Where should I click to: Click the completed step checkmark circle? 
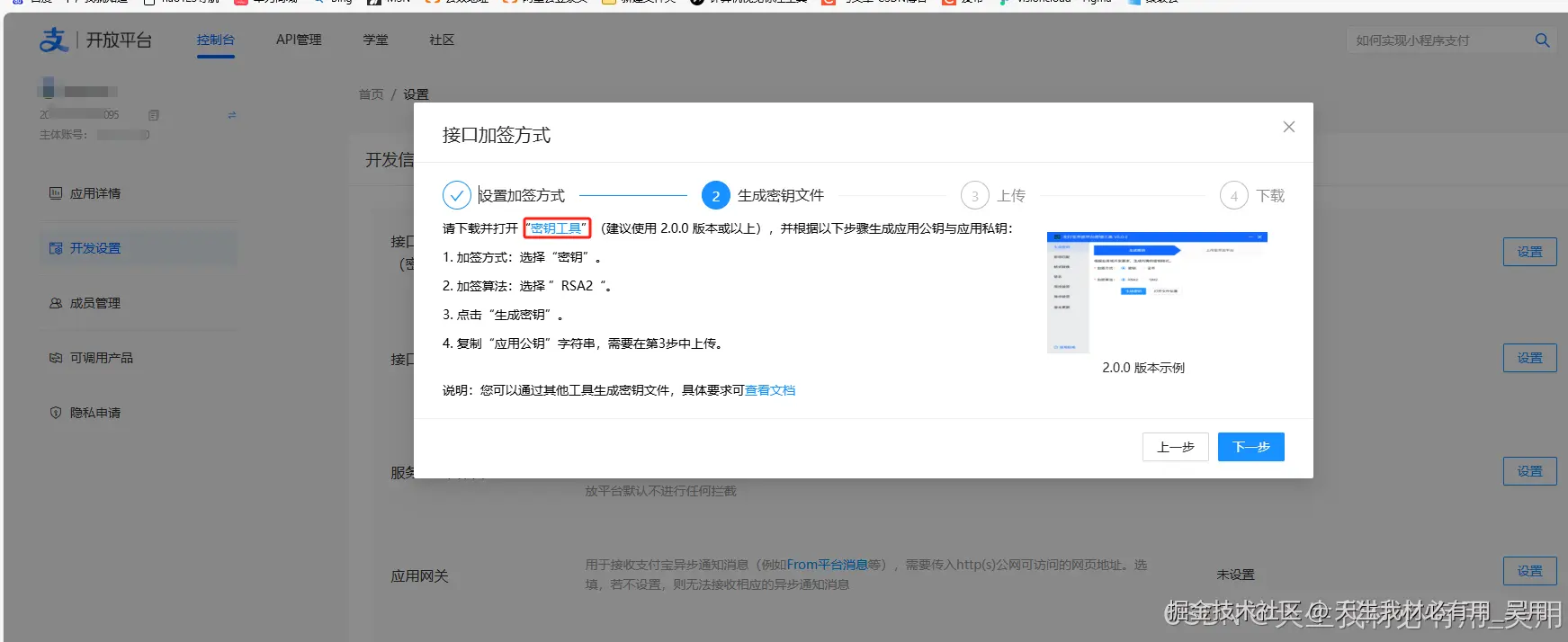point(457,195)
